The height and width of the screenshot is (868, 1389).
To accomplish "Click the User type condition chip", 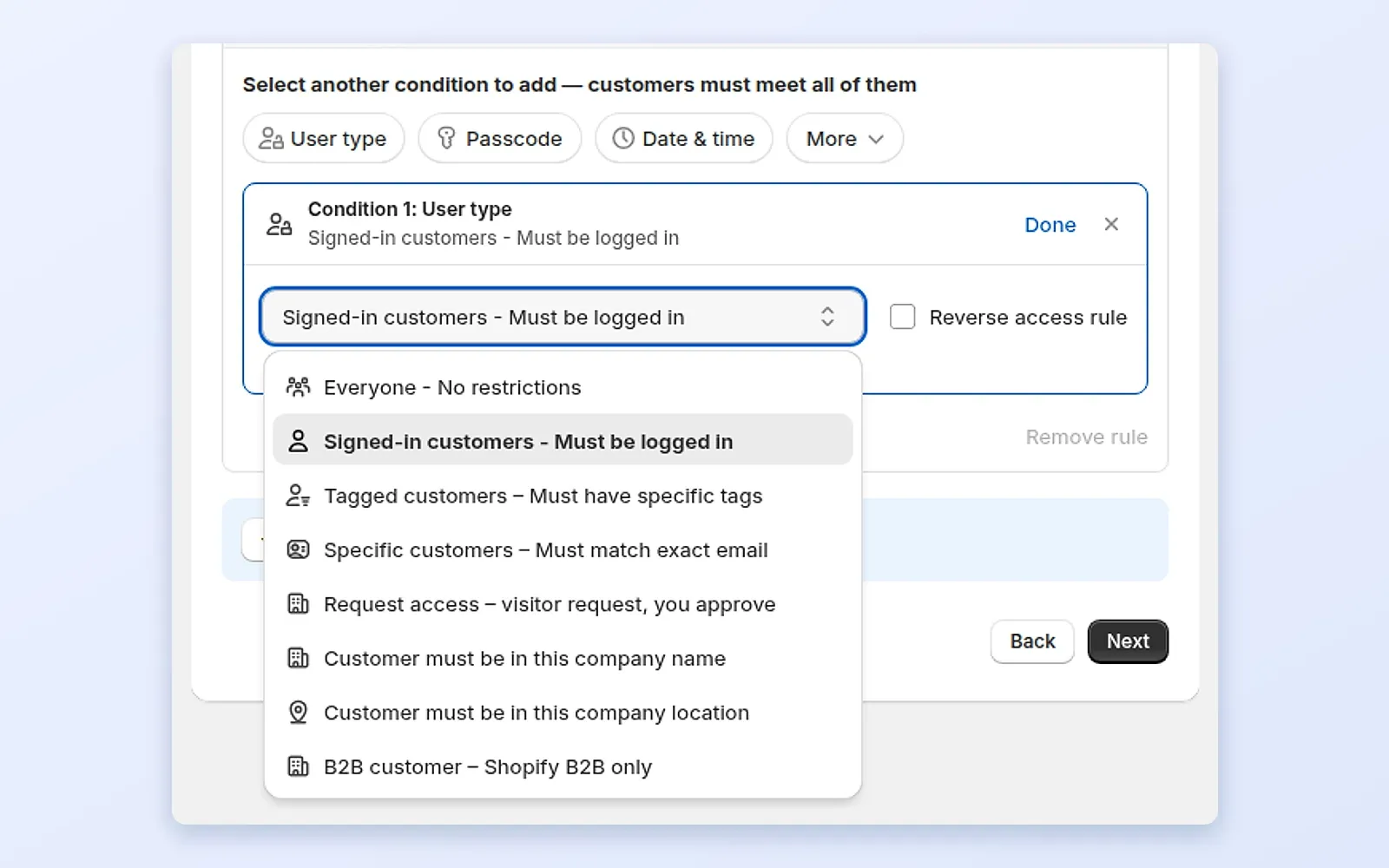I will coord(324,139).
